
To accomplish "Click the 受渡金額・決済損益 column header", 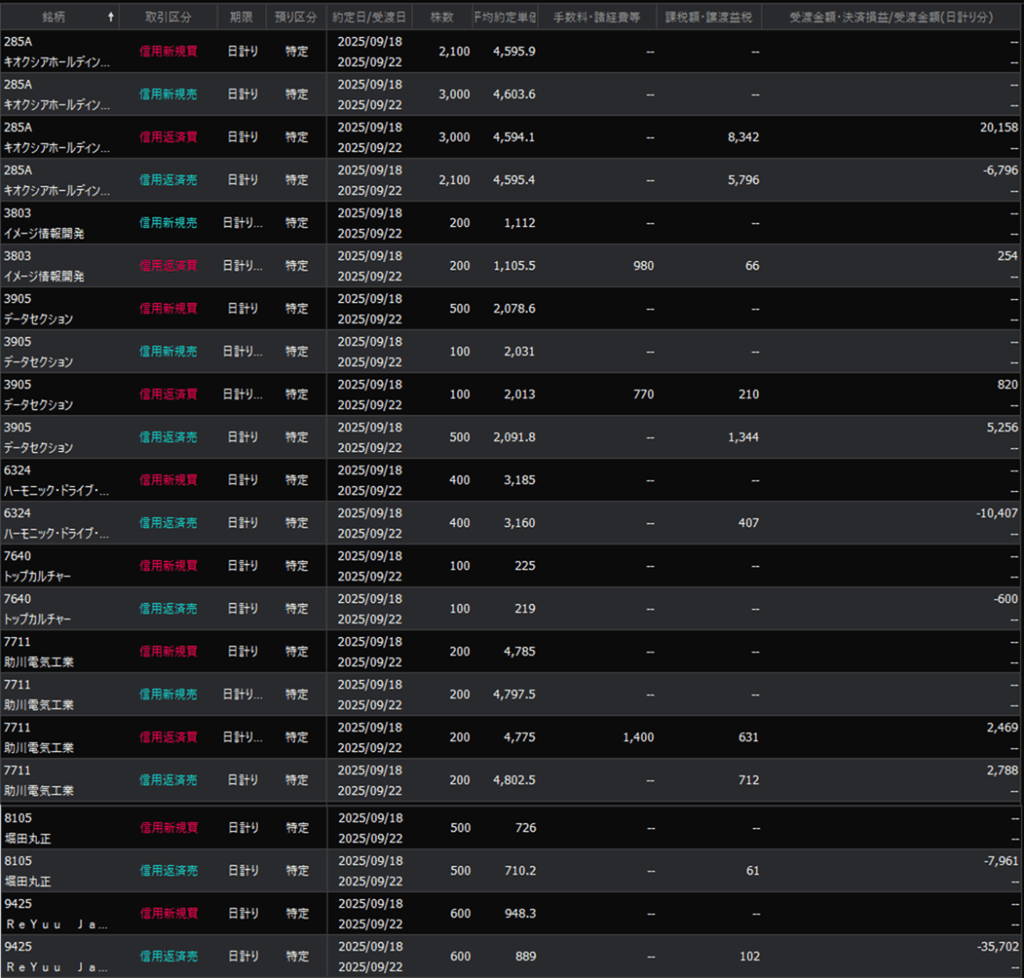I will 891,17.
